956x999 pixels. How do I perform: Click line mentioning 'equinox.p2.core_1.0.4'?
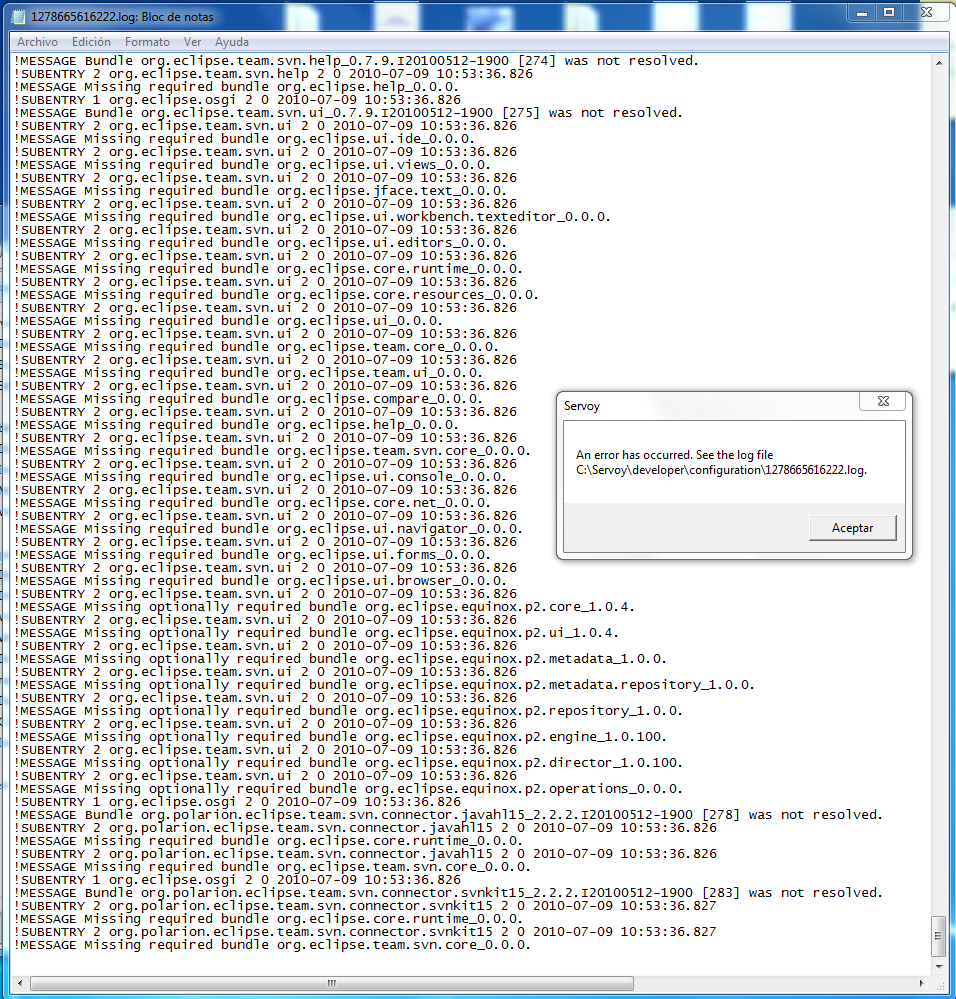pos(324,607)
